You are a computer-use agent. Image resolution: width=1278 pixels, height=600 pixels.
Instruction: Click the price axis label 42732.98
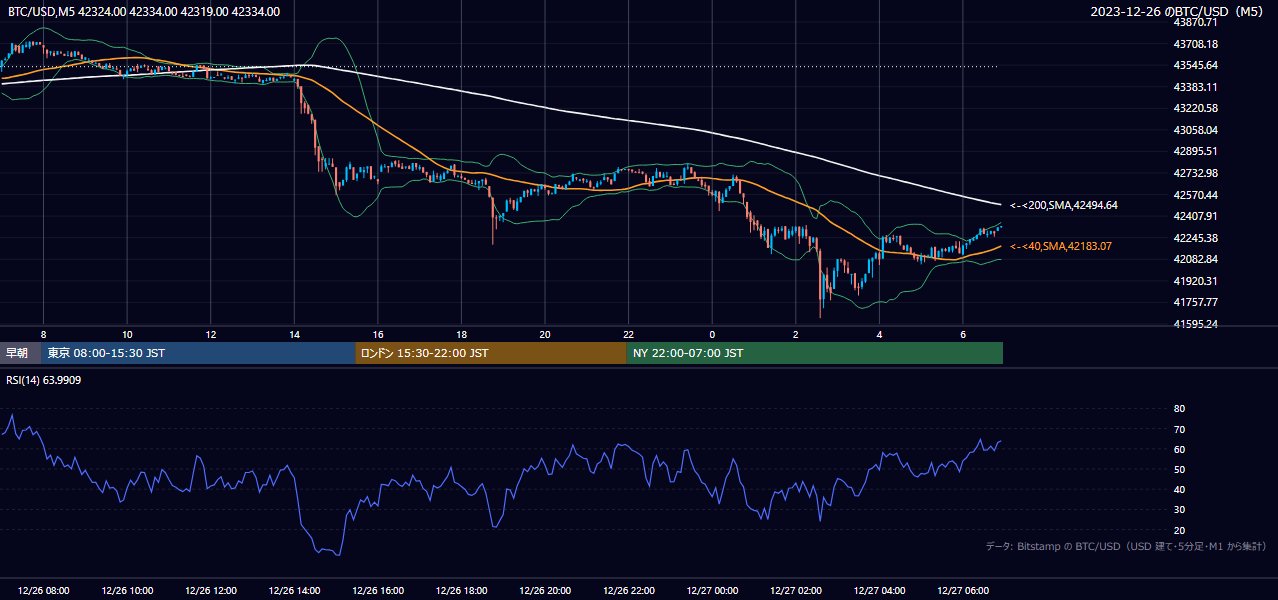pos(1195,173)
